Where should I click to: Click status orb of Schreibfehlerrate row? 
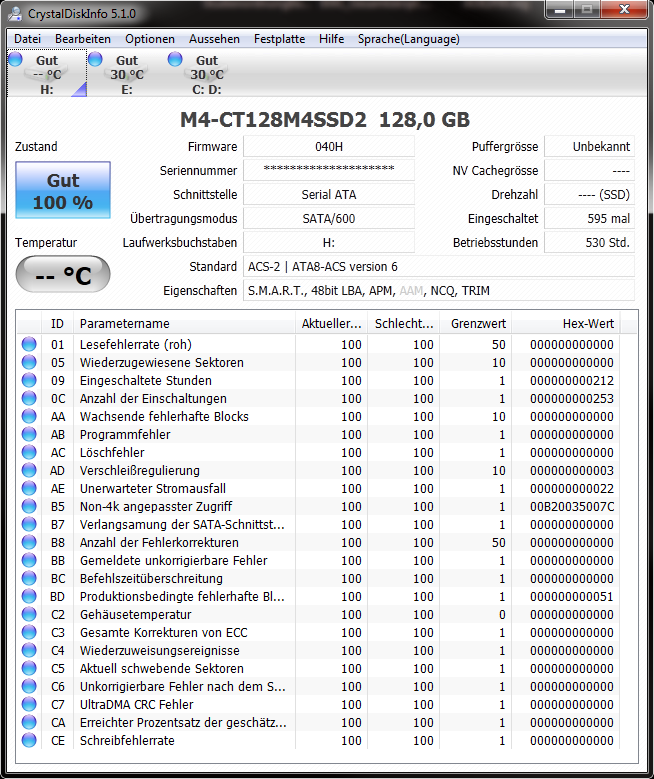[29, 740]
